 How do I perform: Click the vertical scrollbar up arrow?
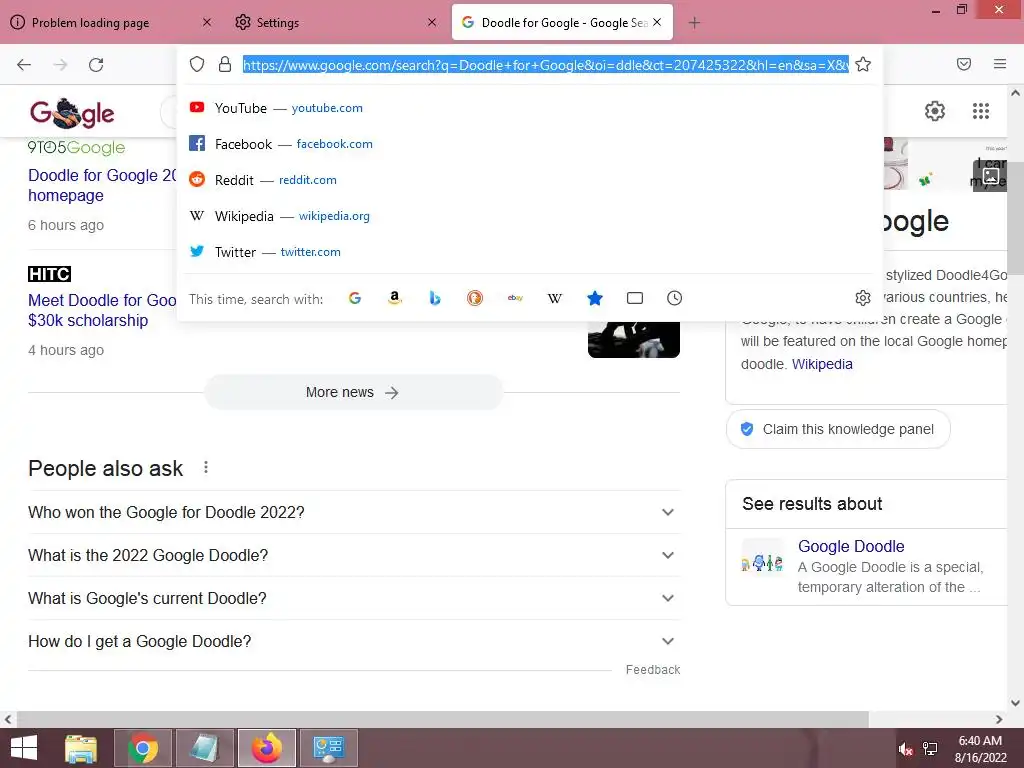point(1015,93)
